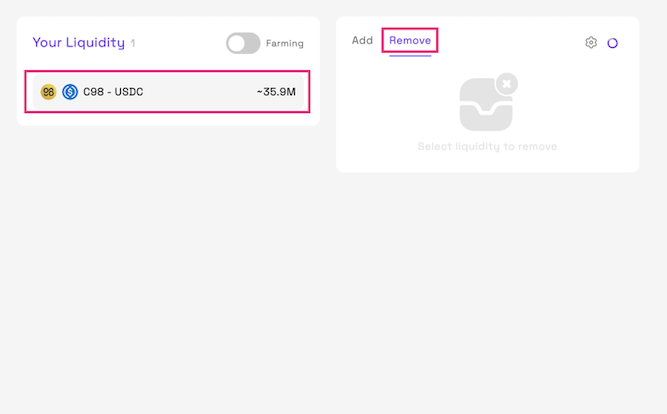Click the liquidity count number 1

pyautogui.click(x=133, y=44)
